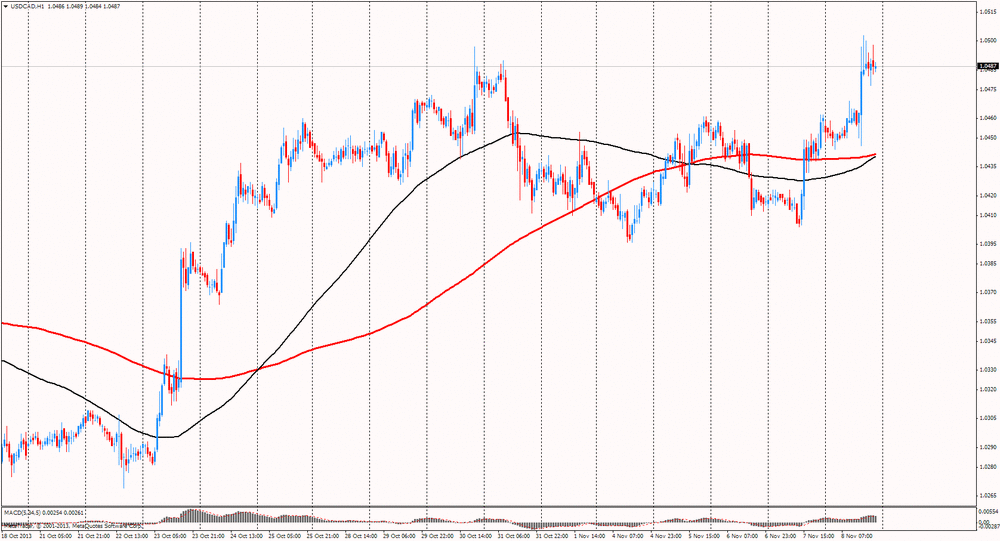Click the 1.0330 price scale label

[x=989, y=369]
